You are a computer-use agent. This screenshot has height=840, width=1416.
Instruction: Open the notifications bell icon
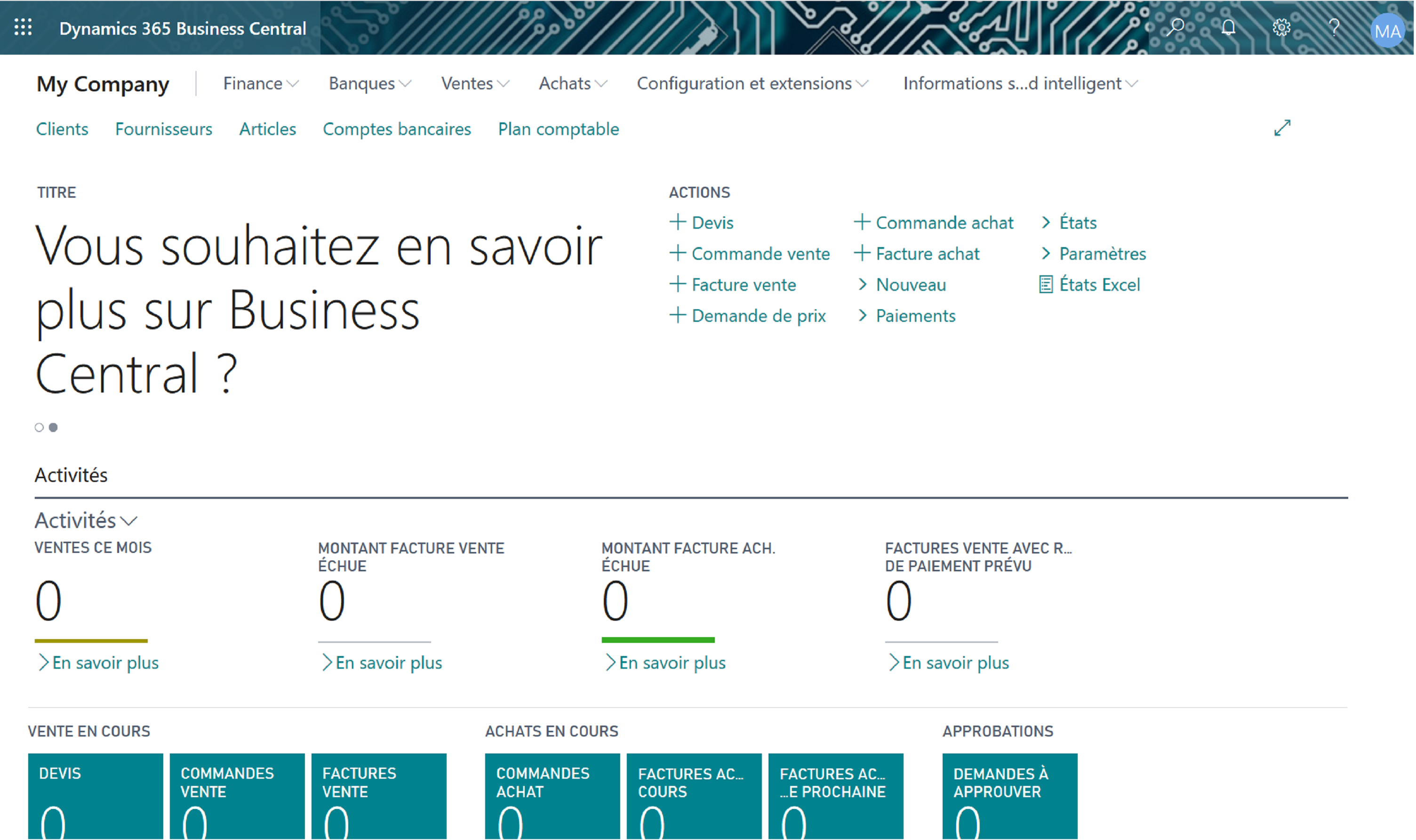(x=1228, y=27)
